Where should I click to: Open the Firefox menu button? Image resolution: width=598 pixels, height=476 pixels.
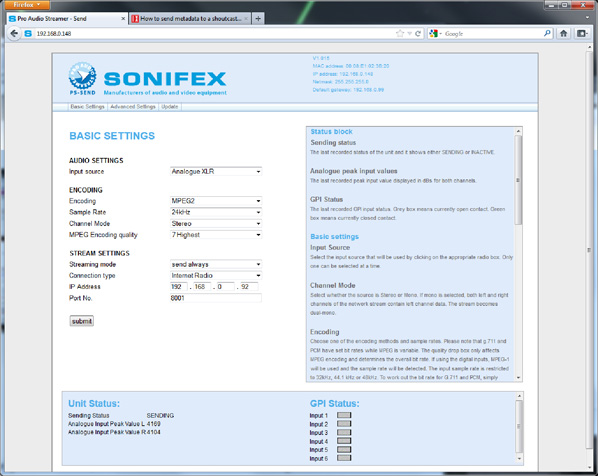pos(27,5)
